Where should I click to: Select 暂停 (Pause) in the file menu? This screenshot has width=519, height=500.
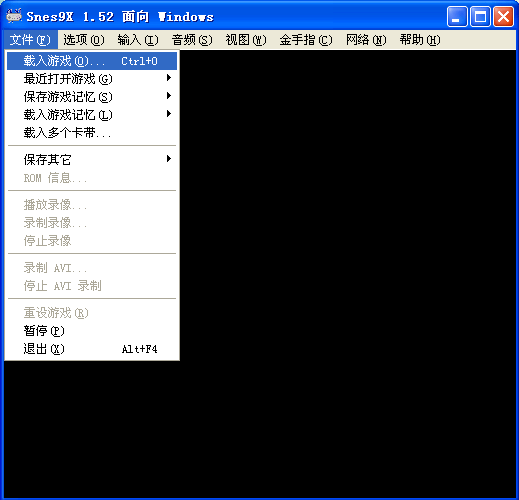click(x=92, y=331)
